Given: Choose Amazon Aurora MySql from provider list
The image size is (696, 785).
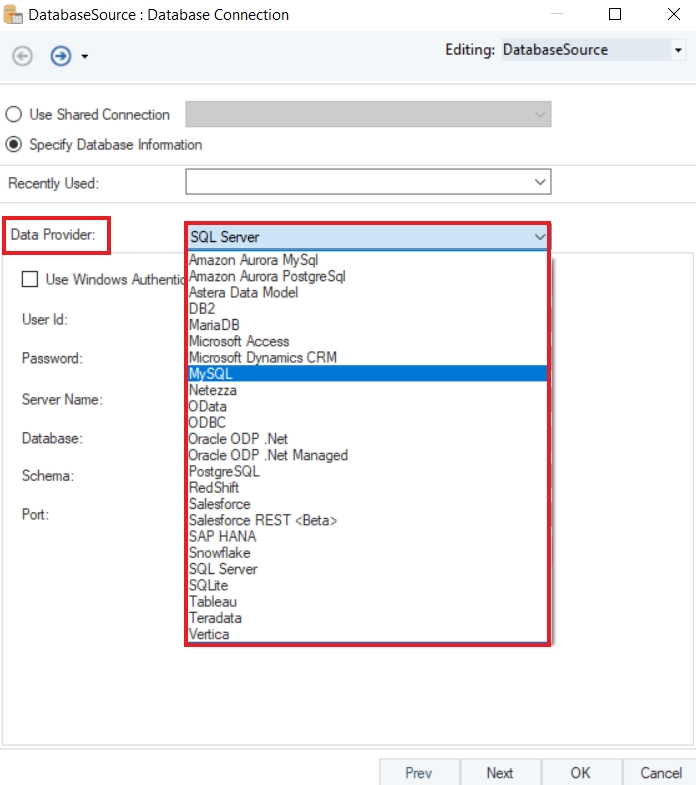Looking at the screenshot, I should [x=368, y=260].
